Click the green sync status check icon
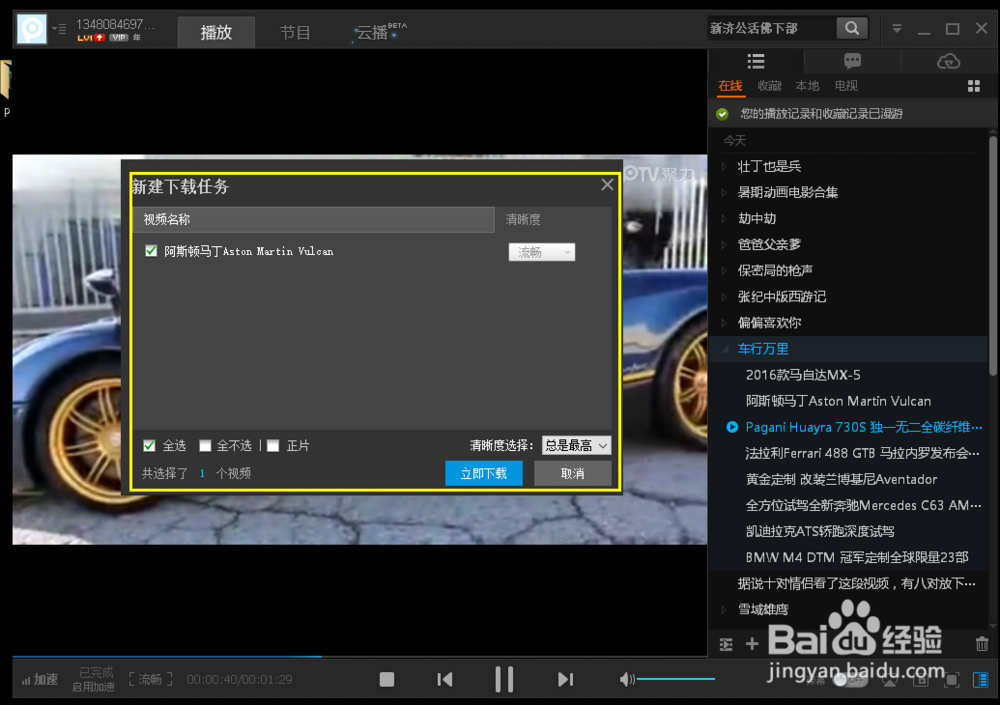 (722, 114)
